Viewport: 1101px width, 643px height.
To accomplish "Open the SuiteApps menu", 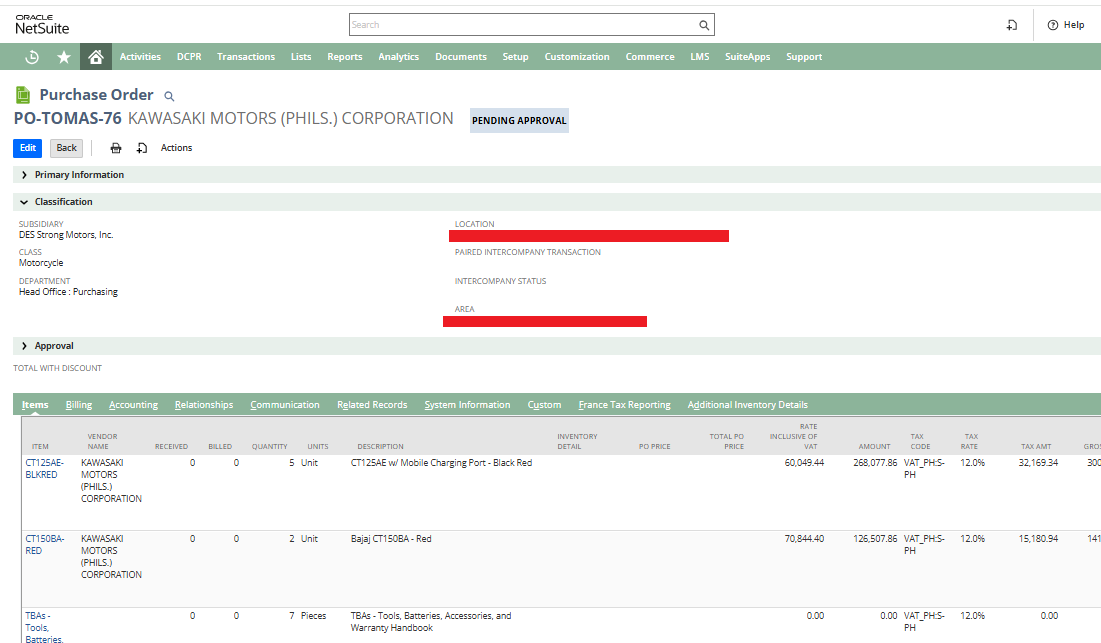I will point(748,57).
